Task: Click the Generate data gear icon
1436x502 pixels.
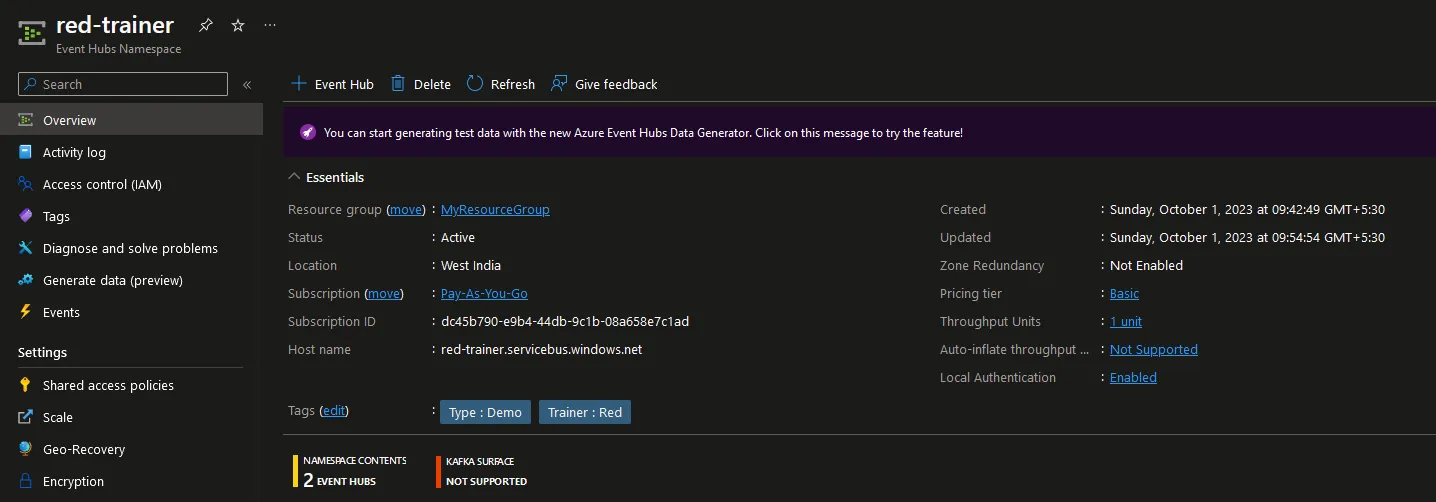Action: pyautogui.click(x=25, y=280)
